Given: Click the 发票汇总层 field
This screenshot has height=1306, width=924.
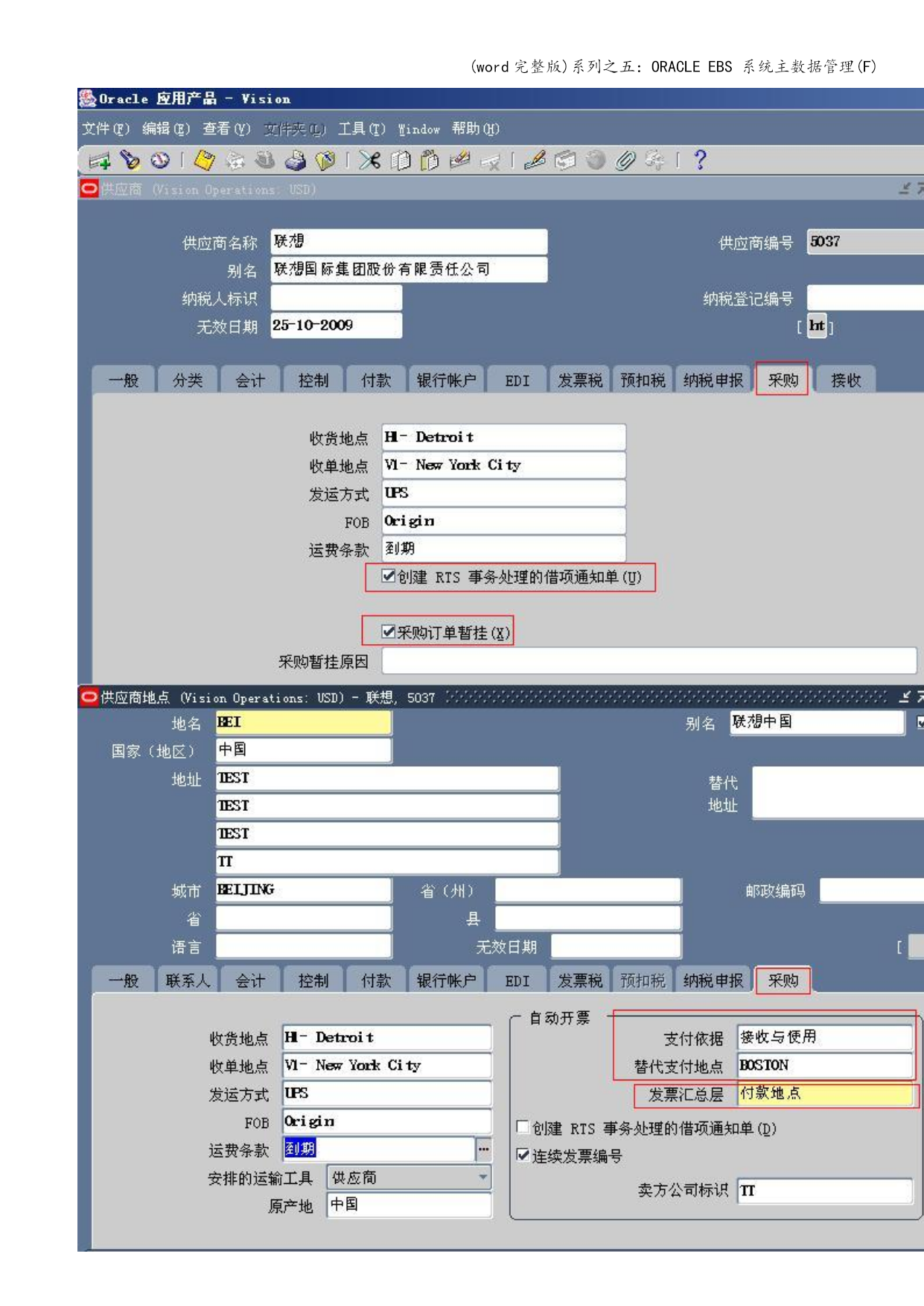Looking at the screenshot, I should 824,1093.
